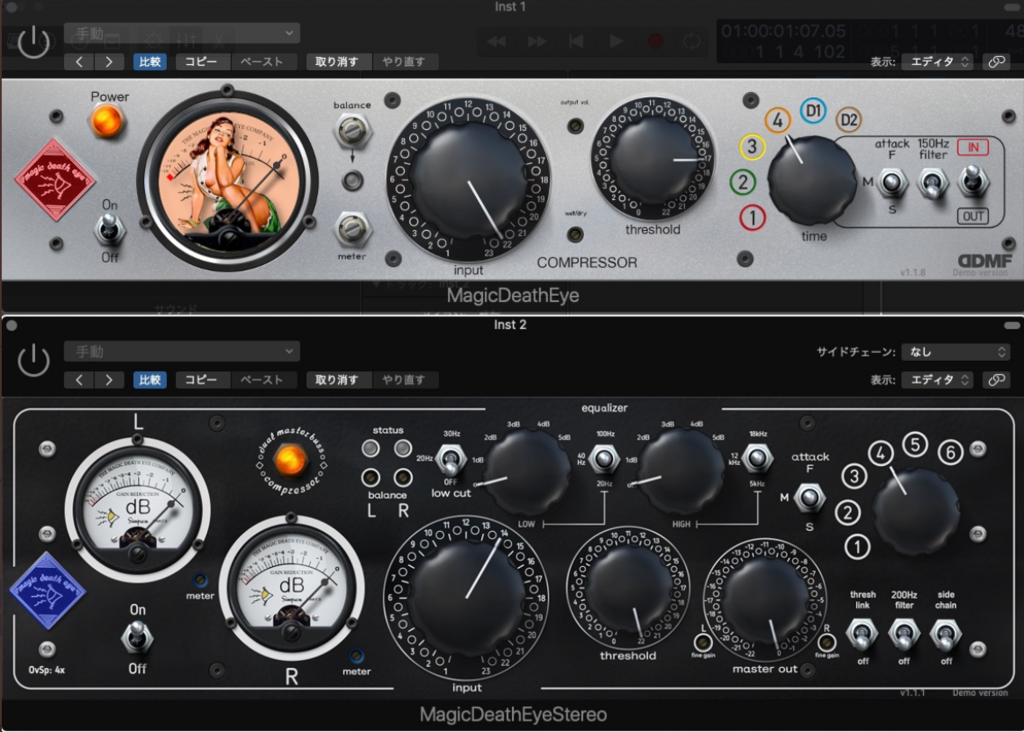Toggle HIGH band 18kHz frequency switch

[x=758, y=458]
